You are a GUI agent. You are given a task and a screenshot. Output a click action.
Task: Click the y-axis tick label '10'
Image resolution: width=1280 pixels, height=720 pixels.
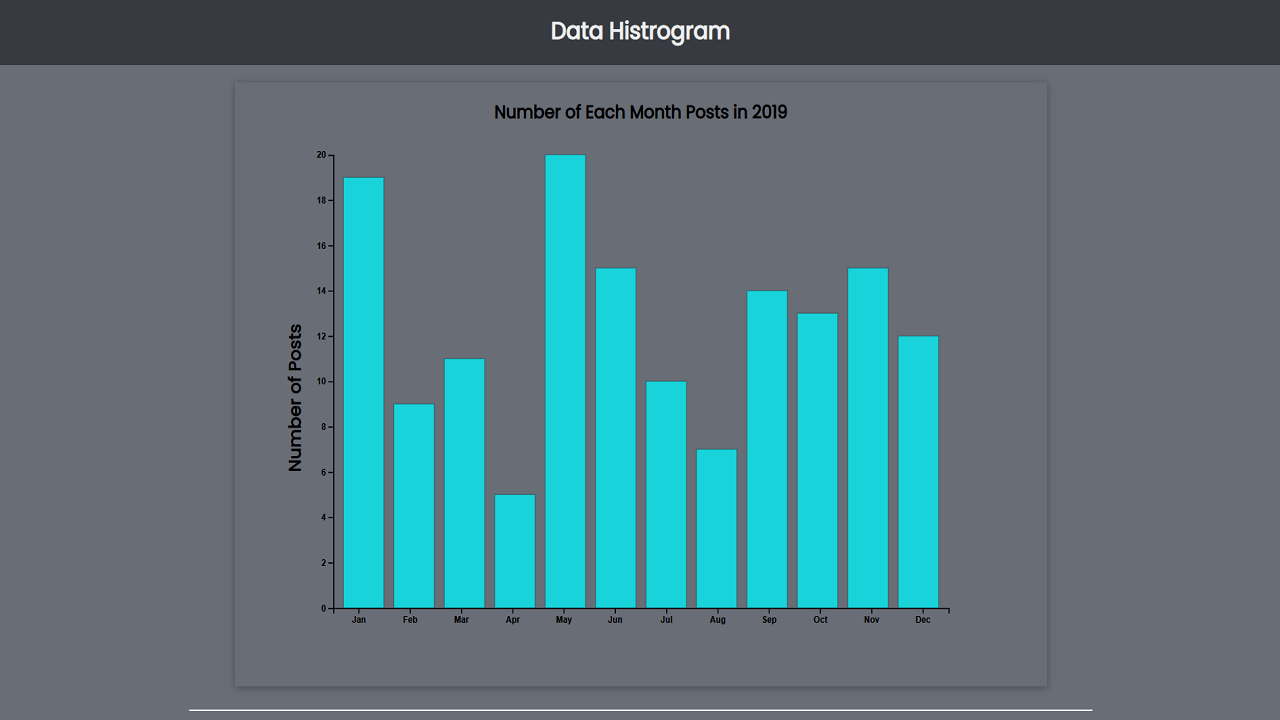click(x=321, y=381)
